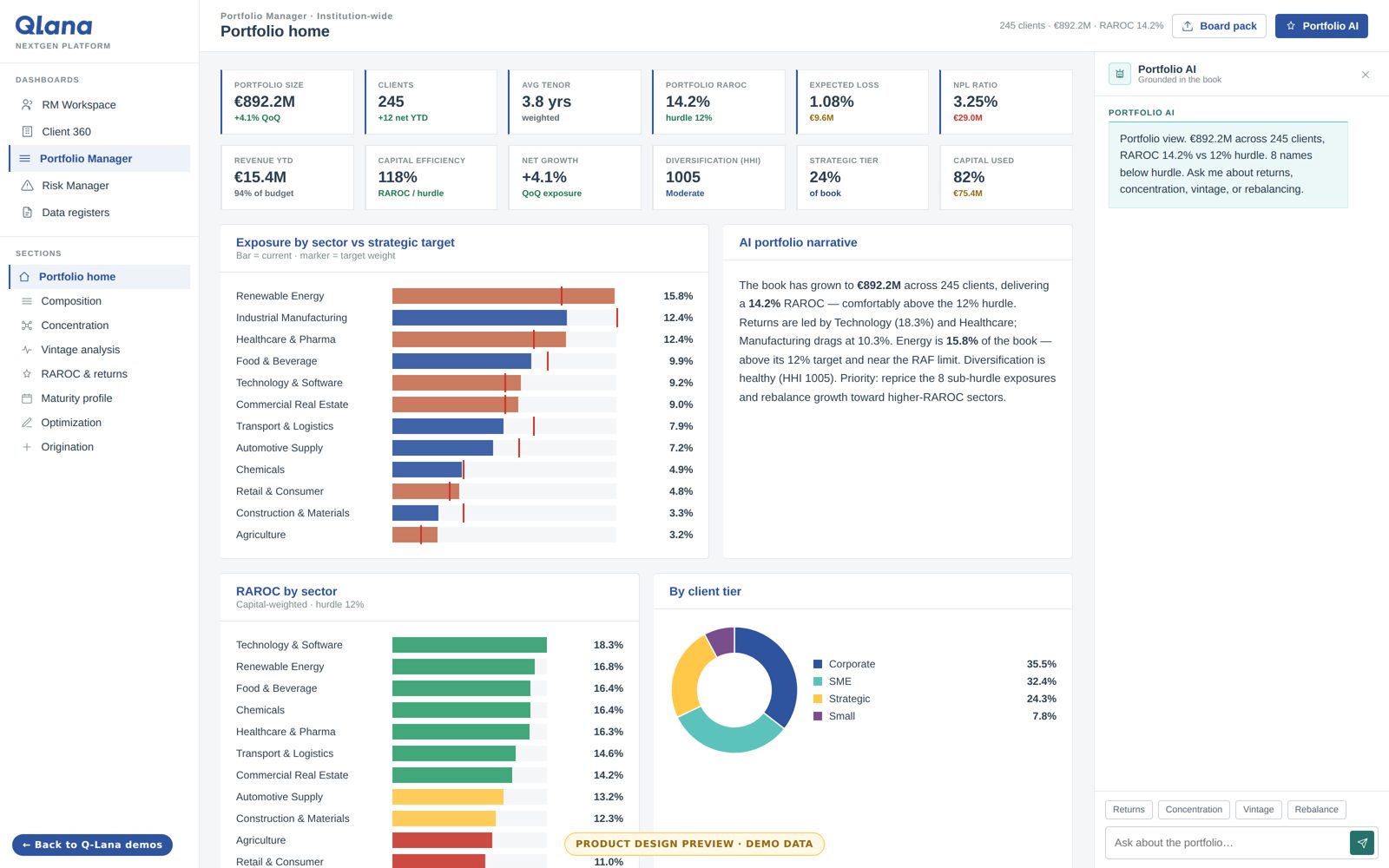
Task: Click the Vintage analysis pulse icon
Action: (x=27, y=350)
